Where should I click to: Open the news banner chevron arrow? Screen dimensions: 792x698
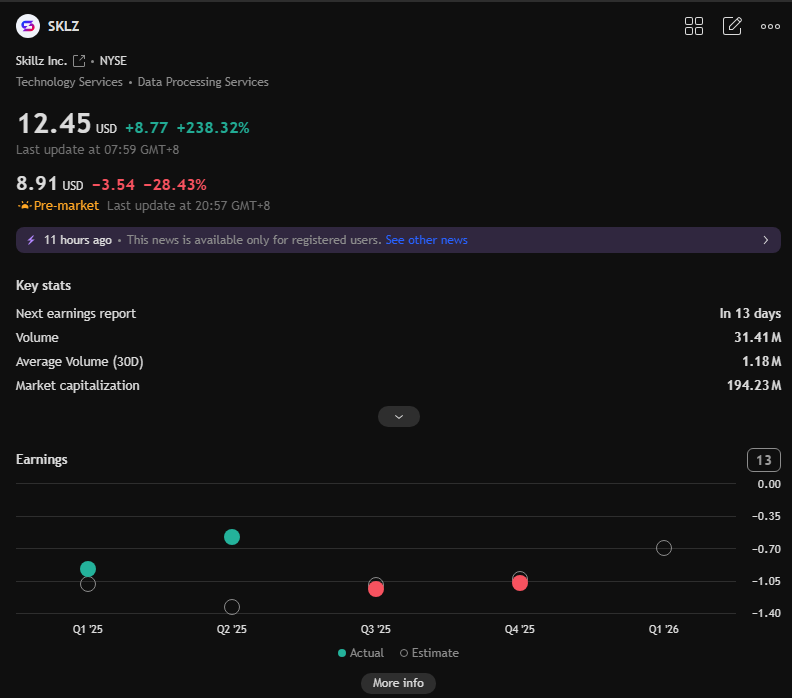(766, 240)
